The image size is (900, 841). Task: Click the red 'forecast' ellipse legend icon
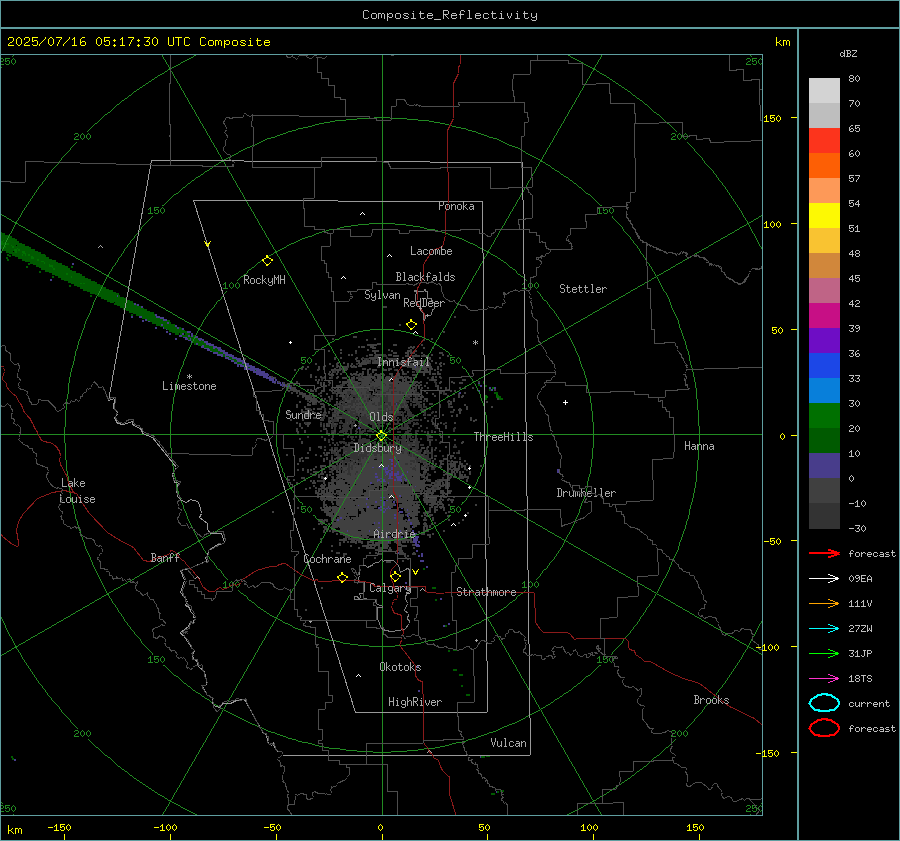pyautogui.click(x=824, y=728)
